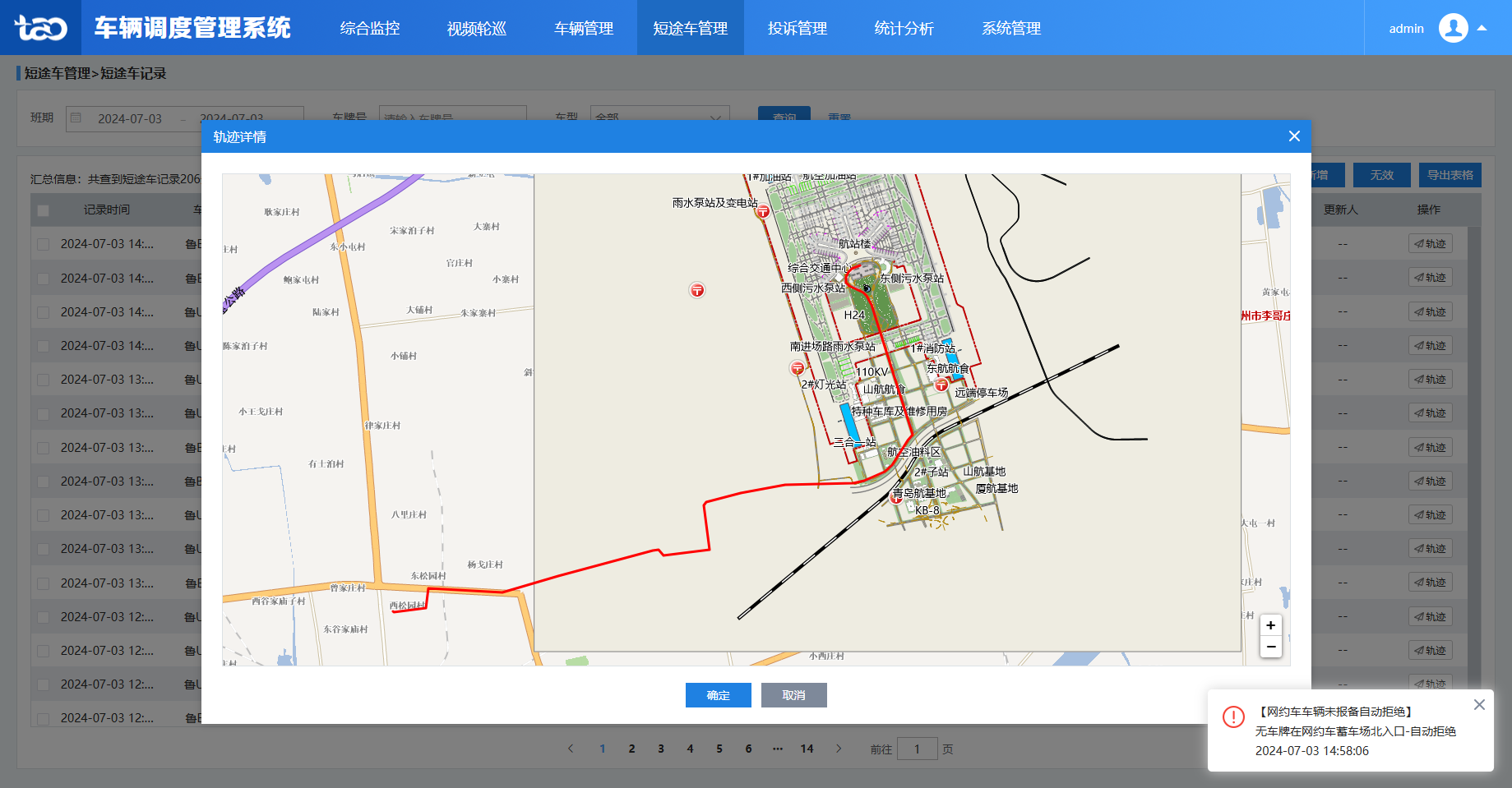Check the first record row checkbox
Image resolution: width=1512 pixels, height=788 pixels.
click(44, 244)
